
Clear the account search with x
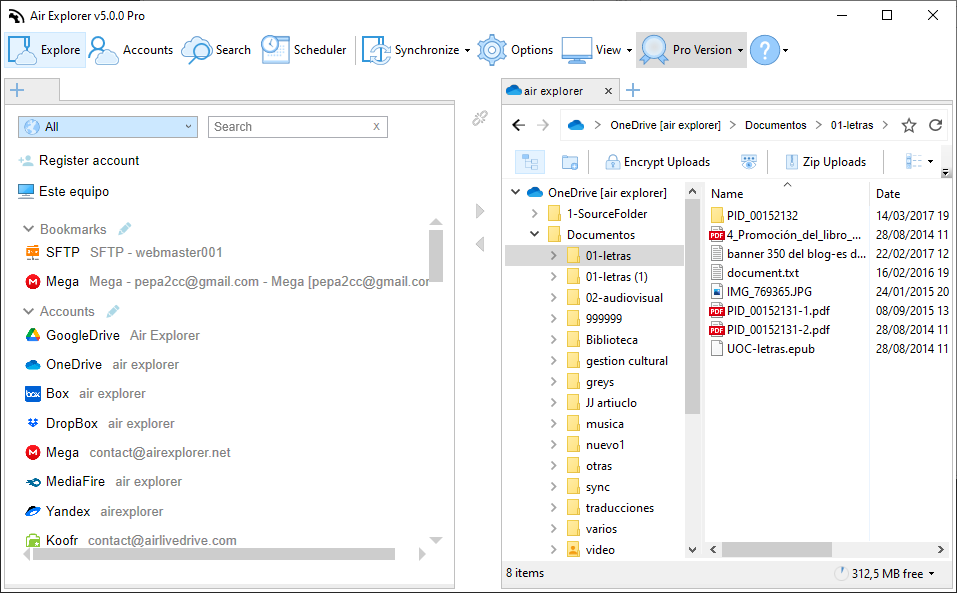pyautogui.click(x=376, y=126)
